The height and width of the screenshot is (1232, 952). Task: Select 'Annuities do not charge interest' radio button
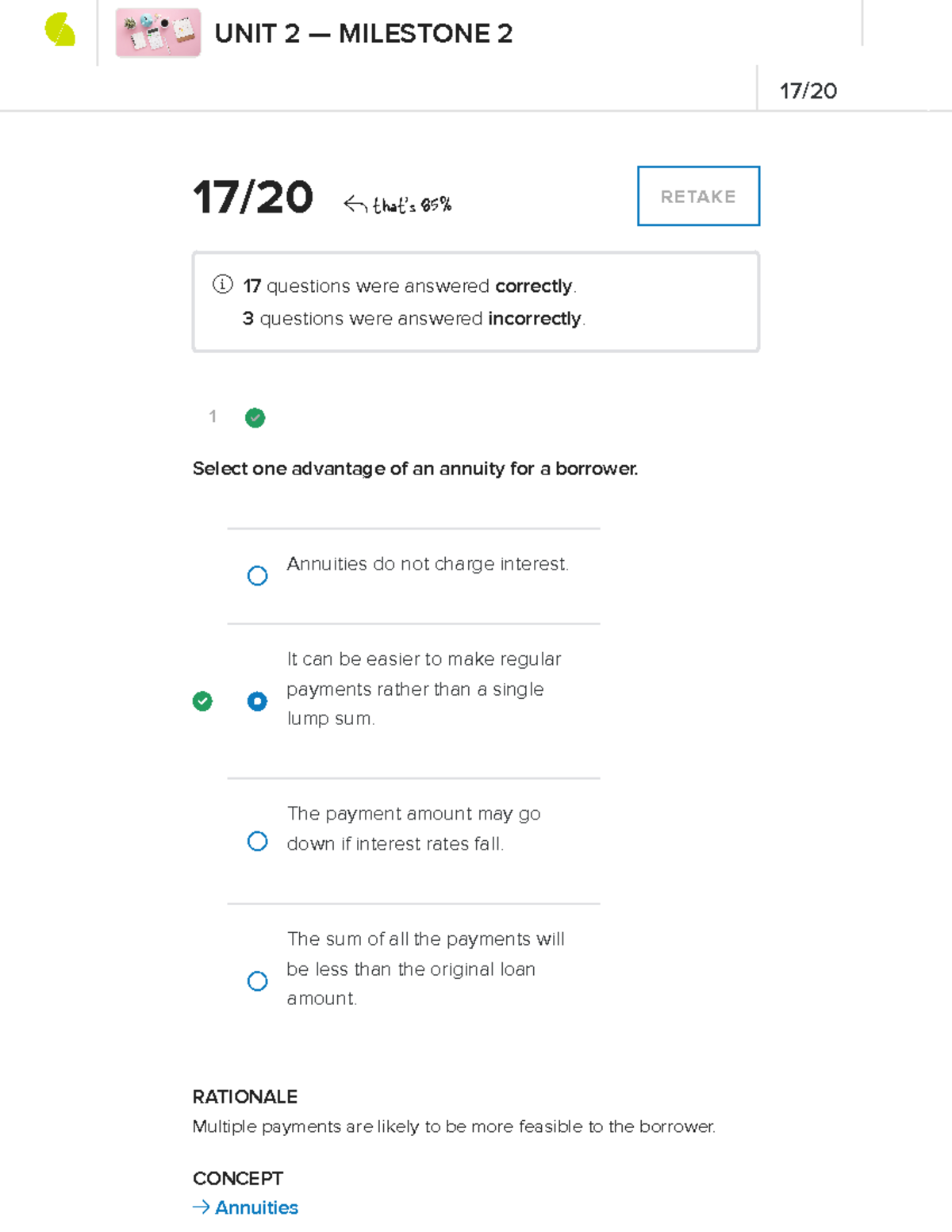pyautogui.click(x=257, y=575)
